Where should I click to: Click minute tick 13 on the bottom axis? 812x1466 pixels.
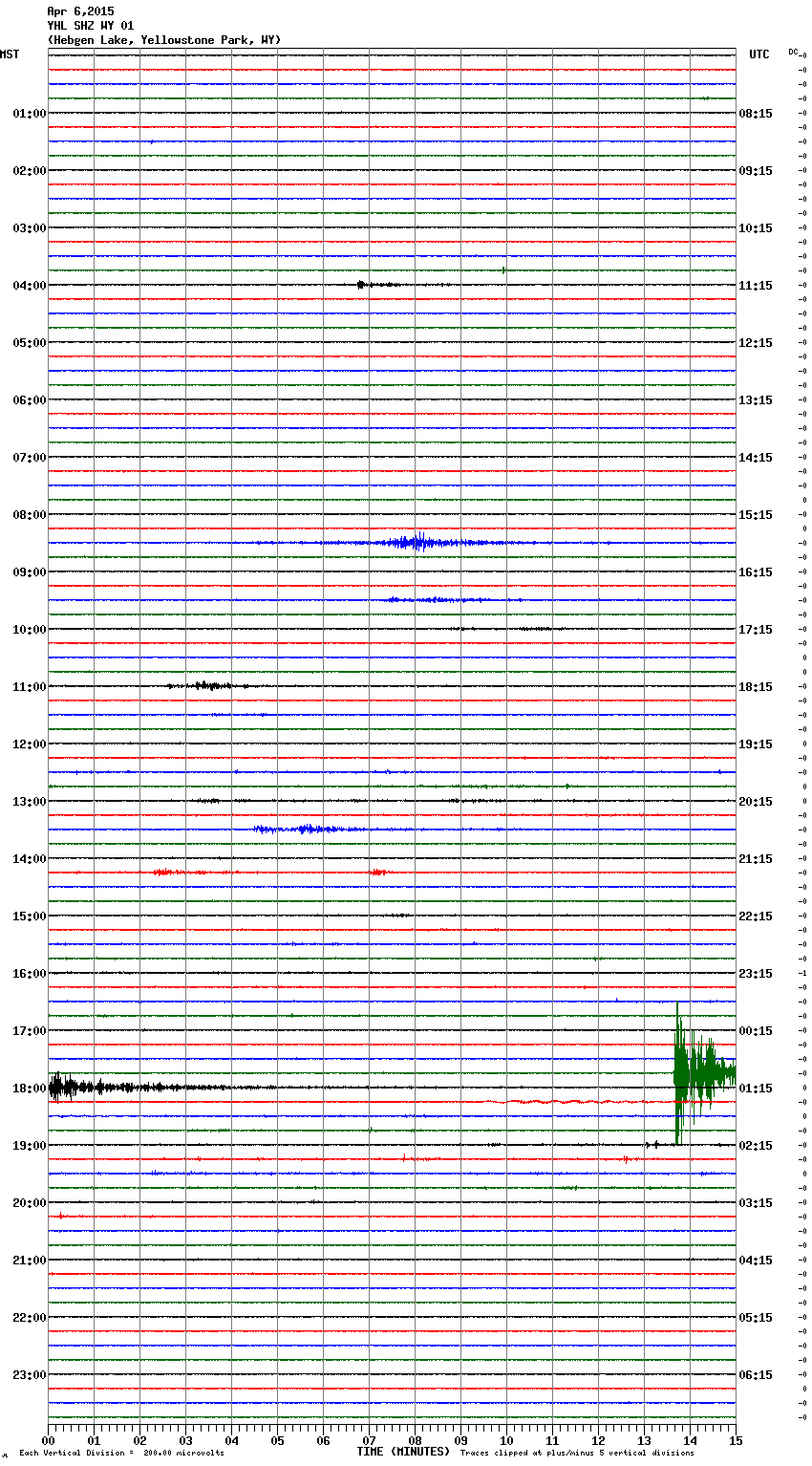pos(644,1440)
